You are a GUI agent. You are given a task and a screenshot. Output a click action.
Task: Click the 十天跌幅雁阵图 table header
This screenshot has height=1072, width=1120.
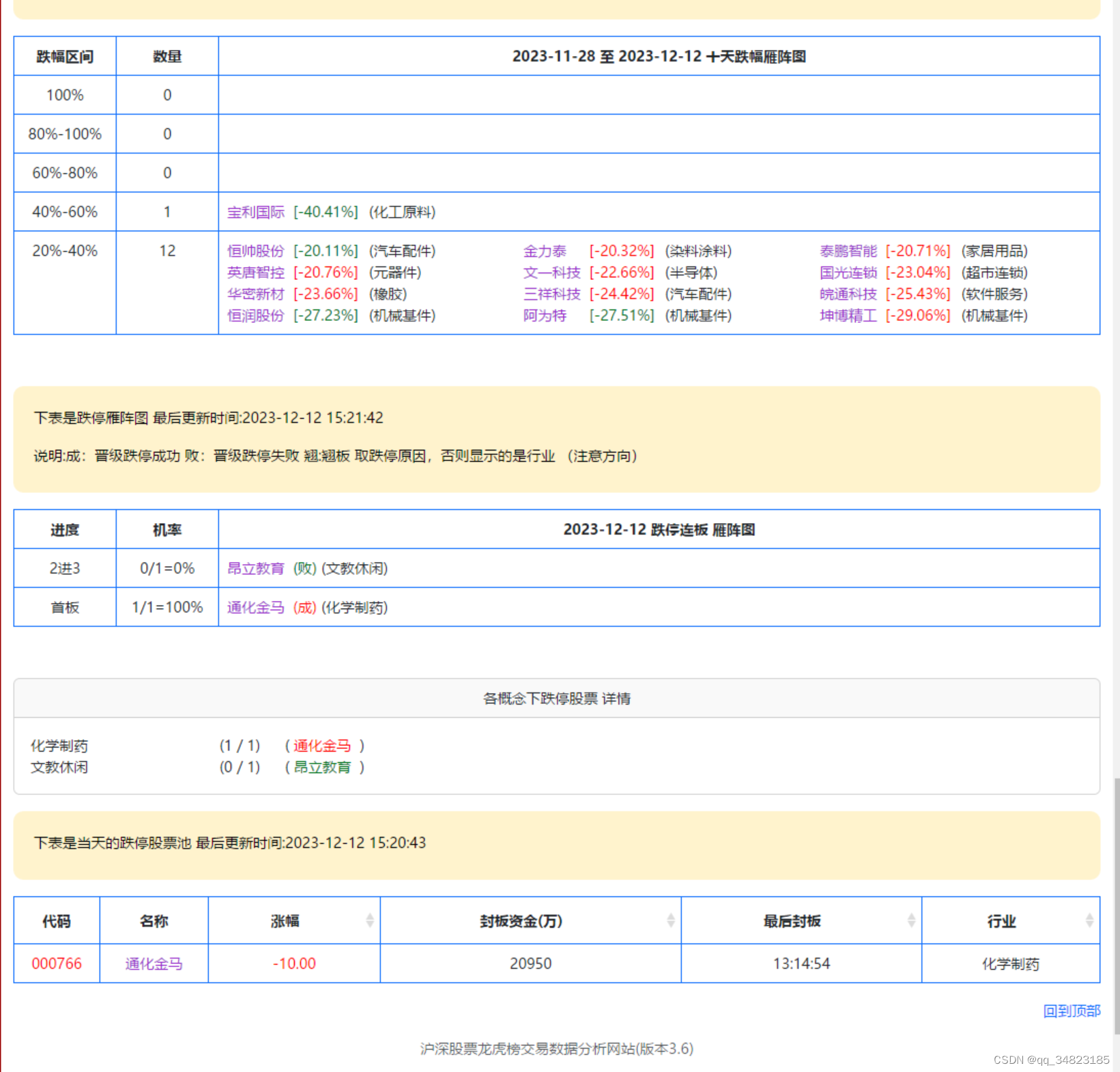pyautogui.click(x=659, y=57)
